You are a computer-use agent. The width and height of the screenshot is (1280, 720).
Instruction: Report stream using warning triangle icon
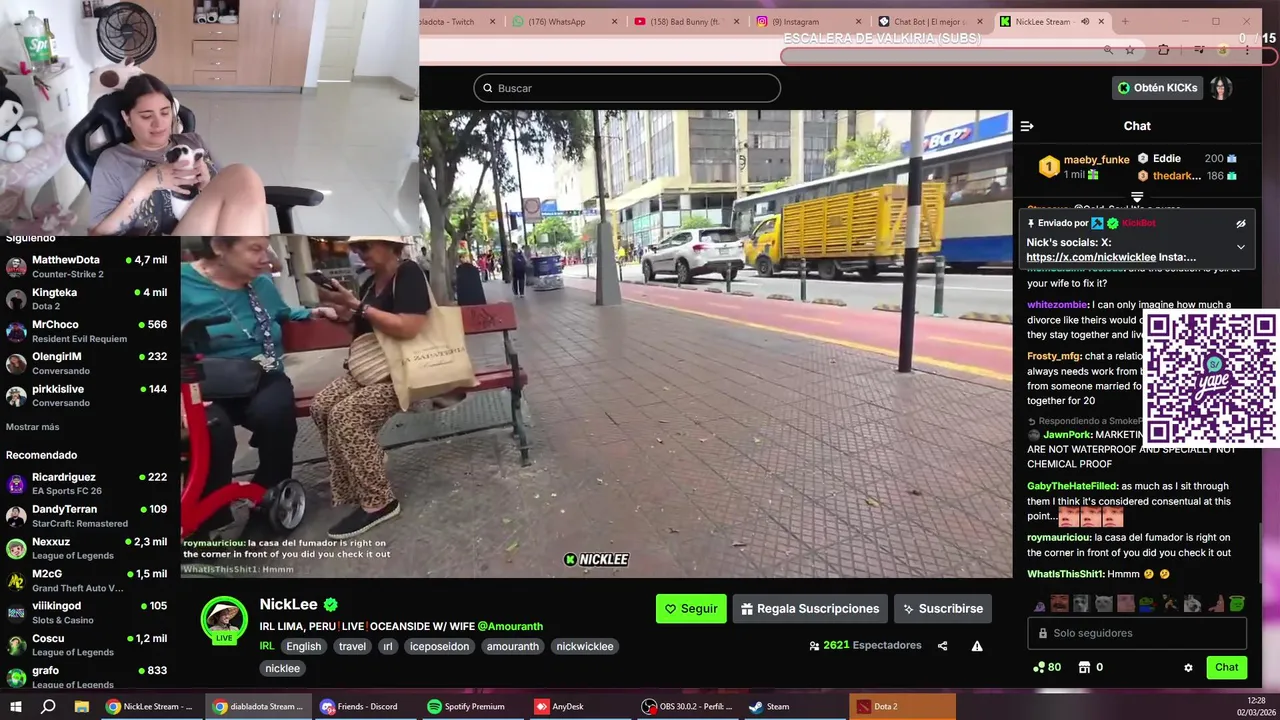click(977, 646)
